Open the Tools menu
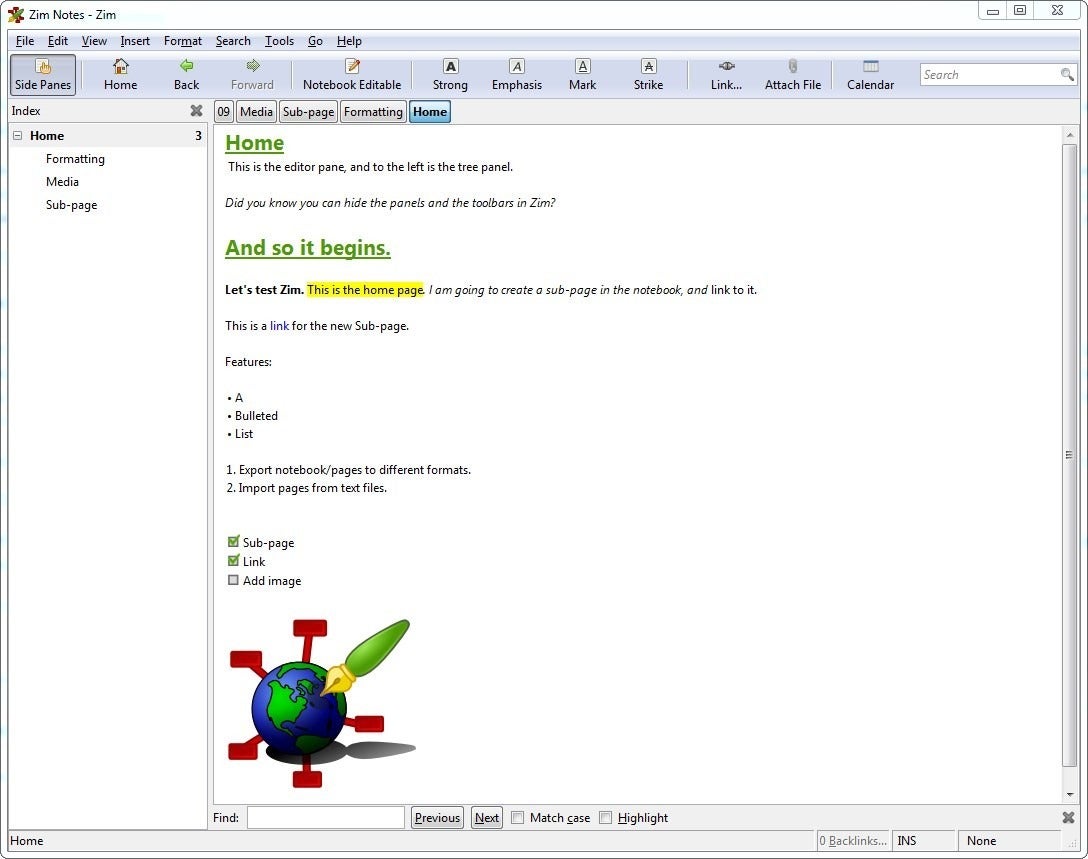The width and height of the screenshot is (1088, 859). click(279, 41)
